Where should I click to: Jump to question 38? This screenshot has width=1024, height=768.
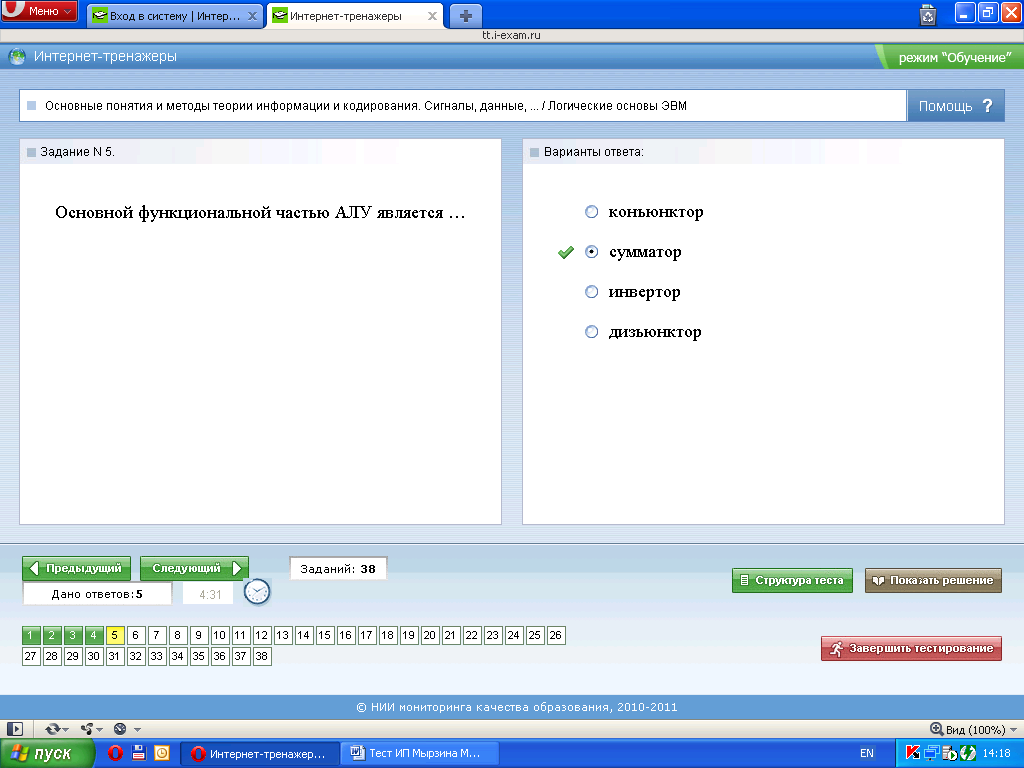point(261,656)
